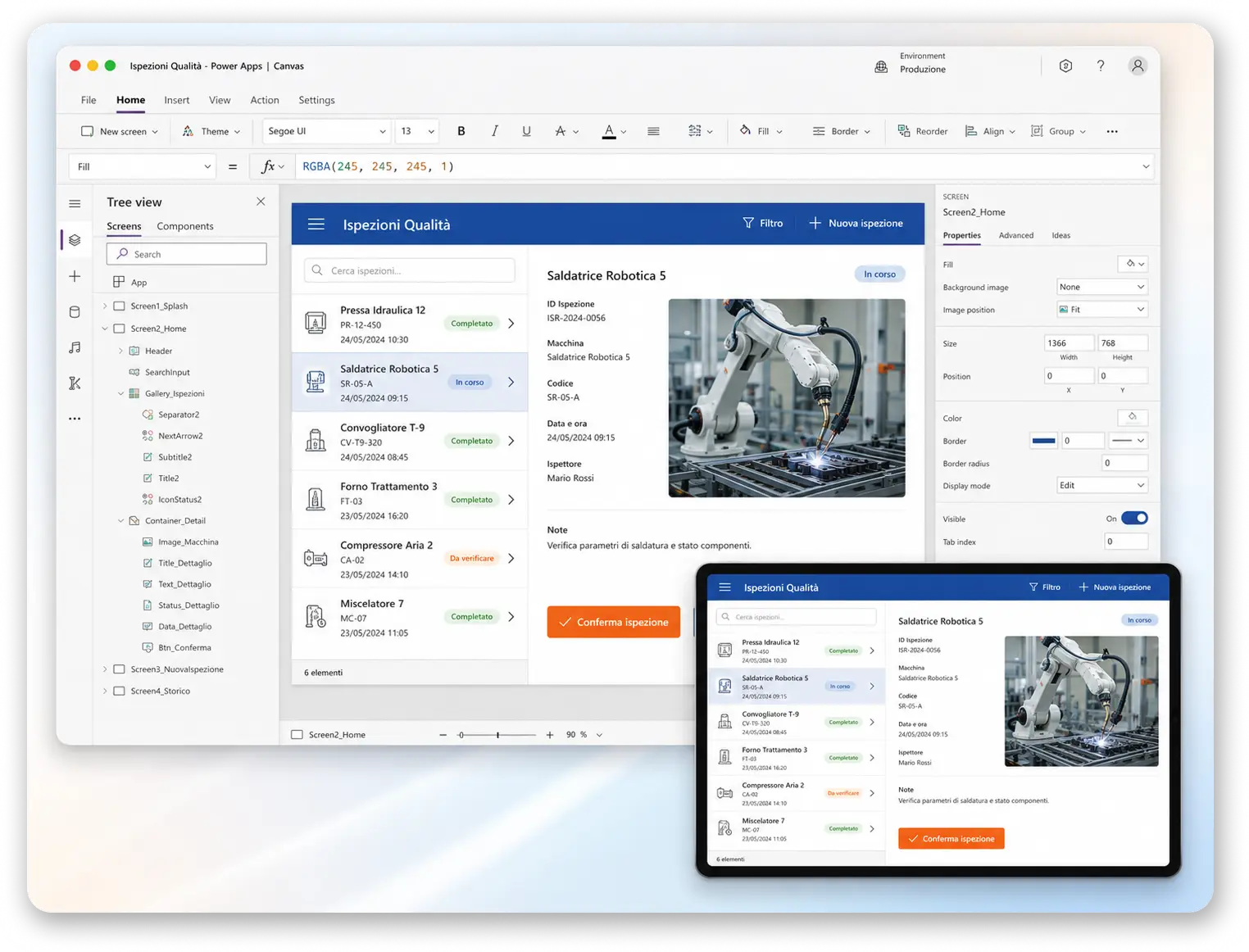Toggle the Visible switch off
This screenshot has height=952, width=1249.
[x=1134, y=518]
